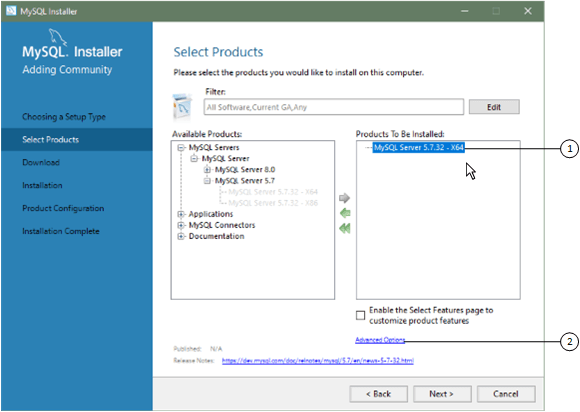The height and width of the screenshot is (412, 580).
Task: Collapse the MySQL Server 5.7 node
Action: coord(207,181)
